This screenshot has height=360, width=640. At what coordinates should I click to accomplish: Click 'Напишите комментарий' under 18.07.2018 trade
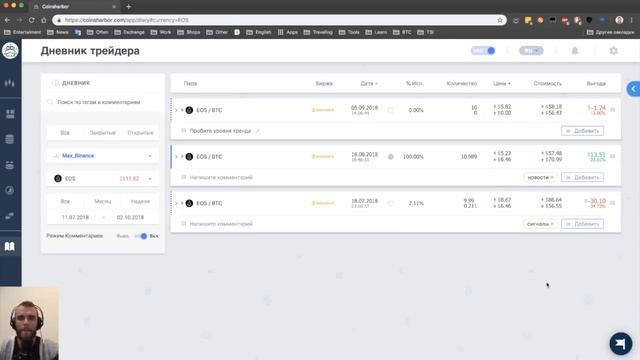(x=221, y=224)
